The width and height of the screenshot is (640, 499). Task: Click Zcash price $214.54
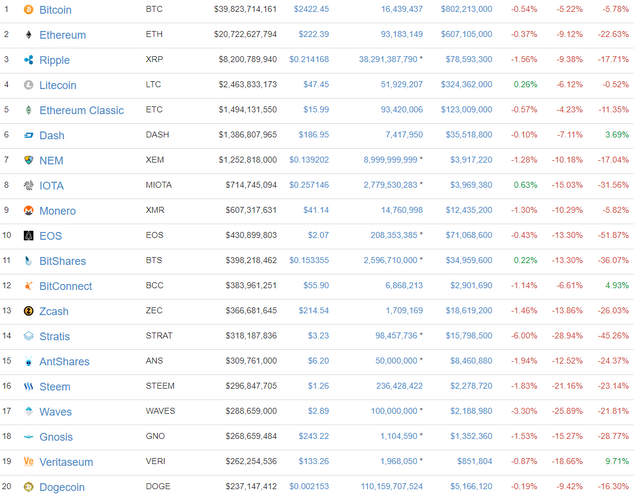313,311
